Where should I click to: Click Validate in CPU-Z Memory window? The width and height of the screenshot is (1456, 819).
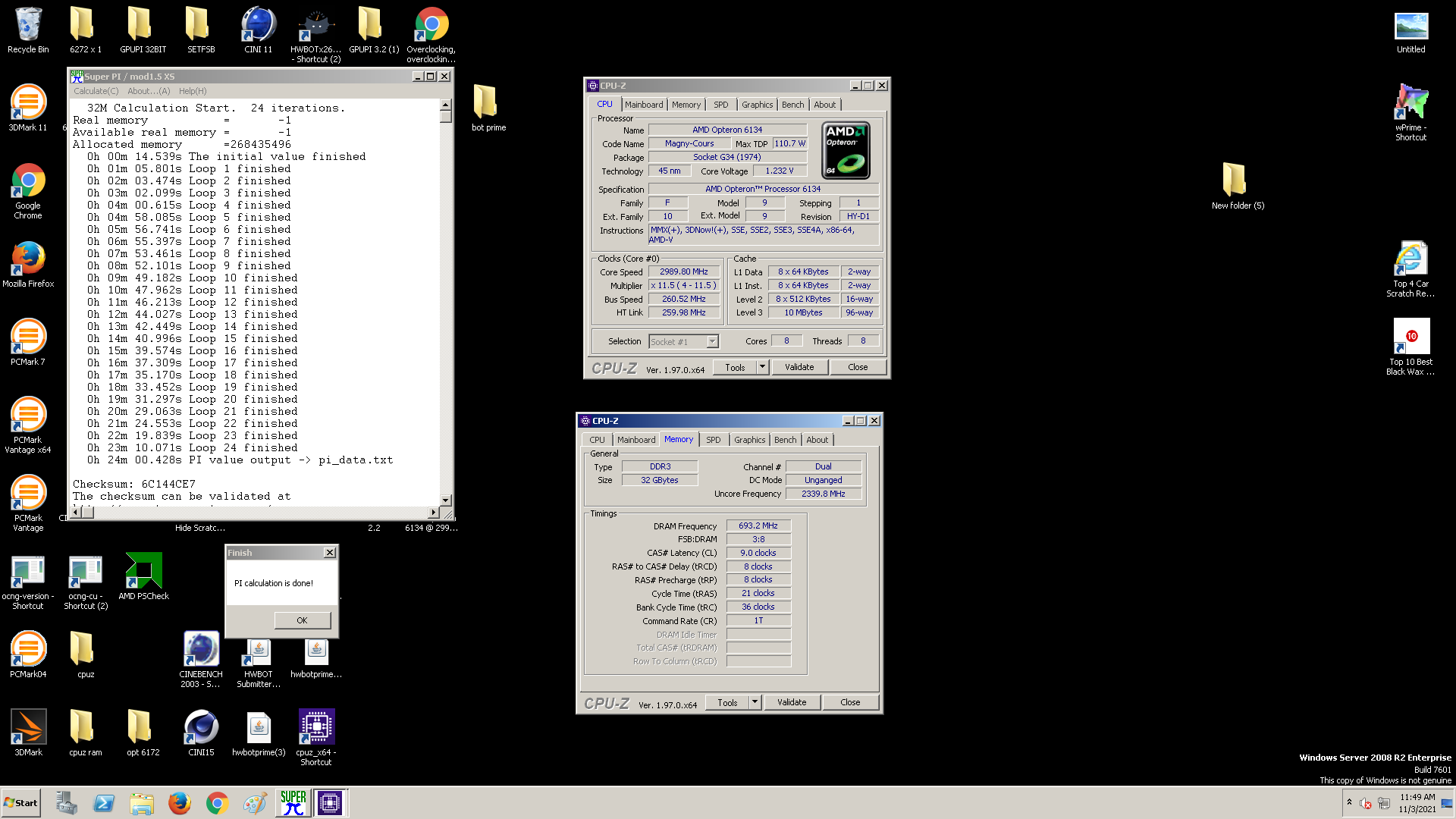pos(792,702)
